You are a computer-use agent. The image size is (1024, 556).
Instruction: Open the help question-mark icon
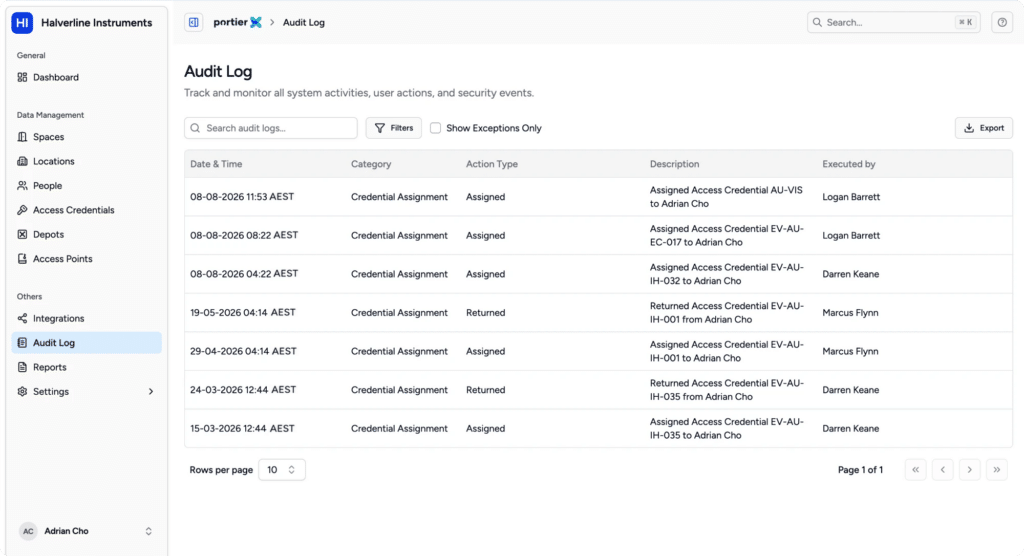point(1002,22)
